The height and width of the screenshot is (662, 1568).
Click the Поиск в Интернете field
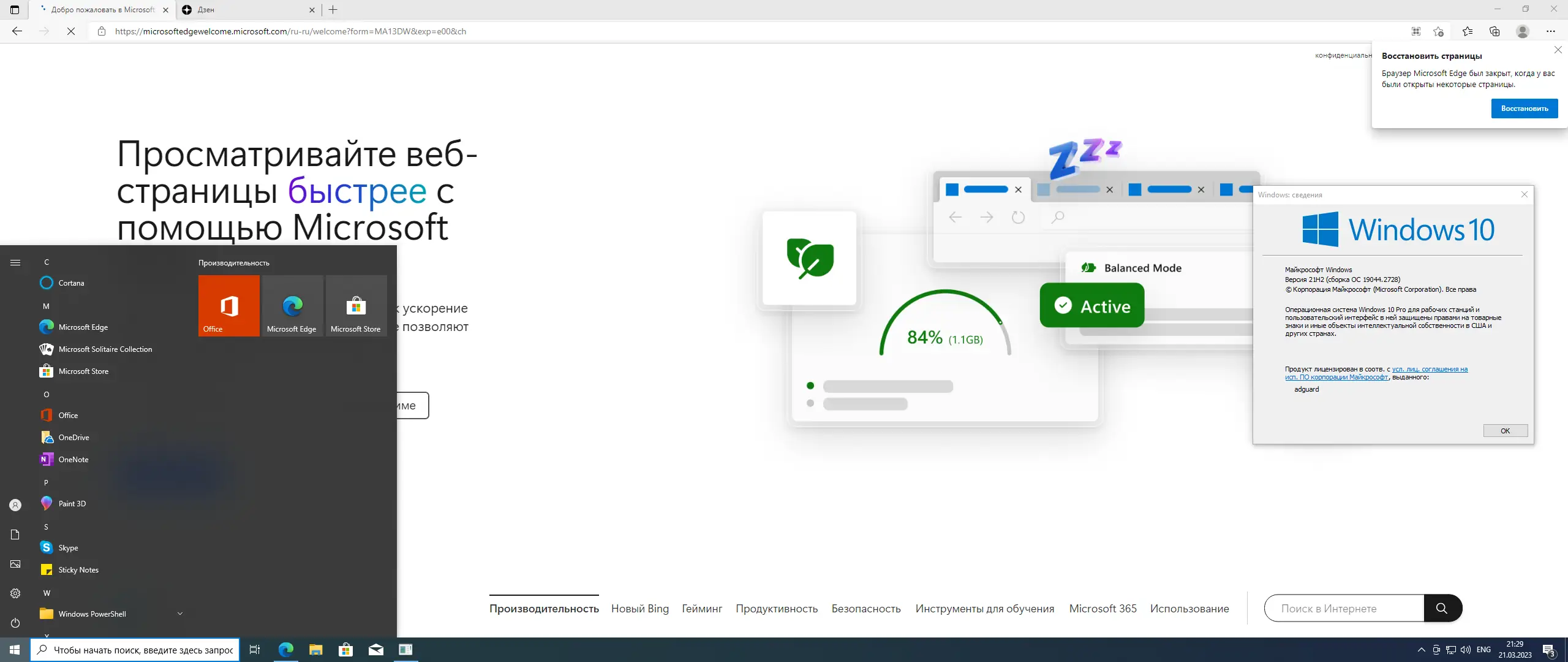click(x=1344, y=609)
